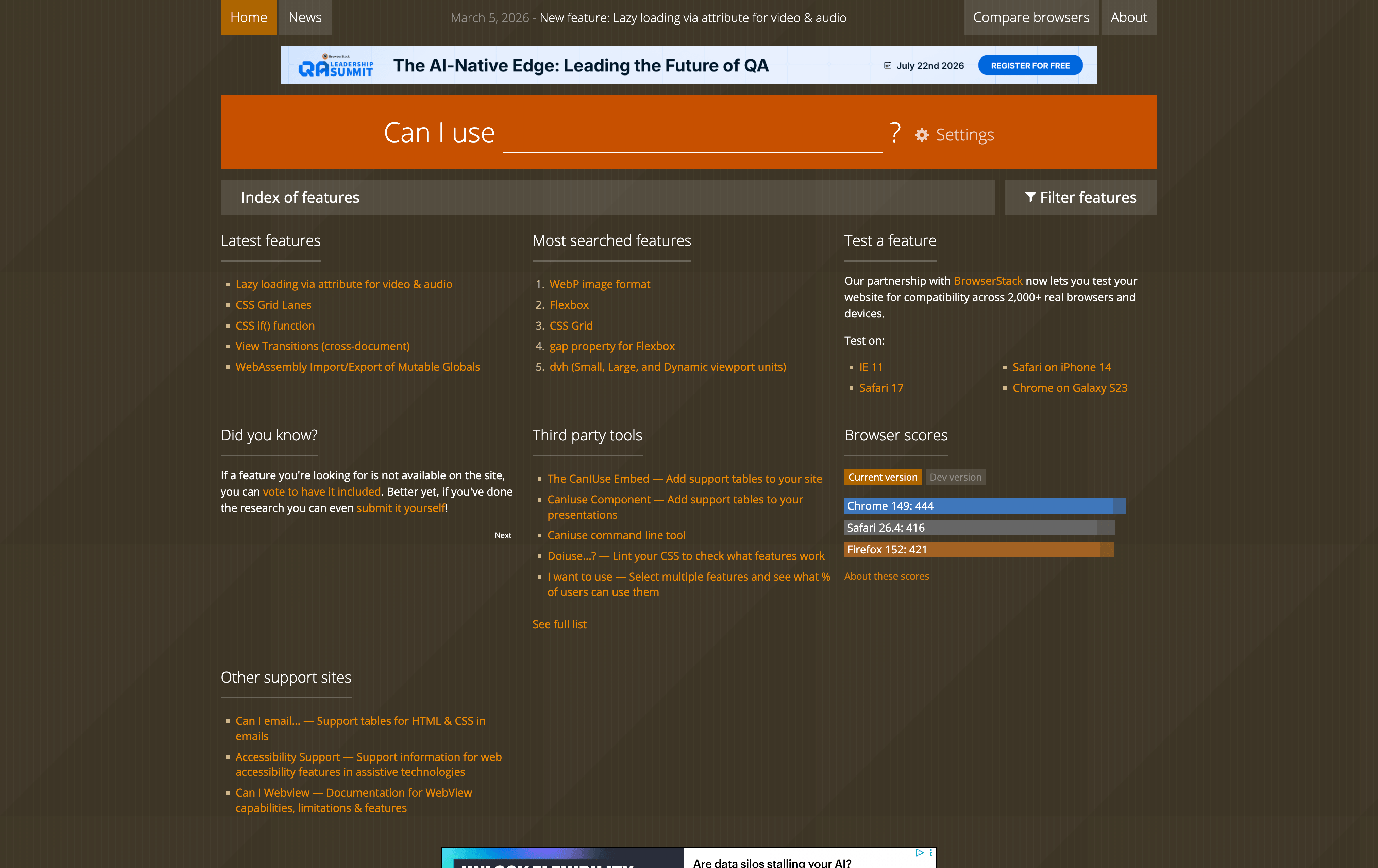Open WebAssembly Mutable Globals feature link
The image size is (1378, 868).
[358, 367]
